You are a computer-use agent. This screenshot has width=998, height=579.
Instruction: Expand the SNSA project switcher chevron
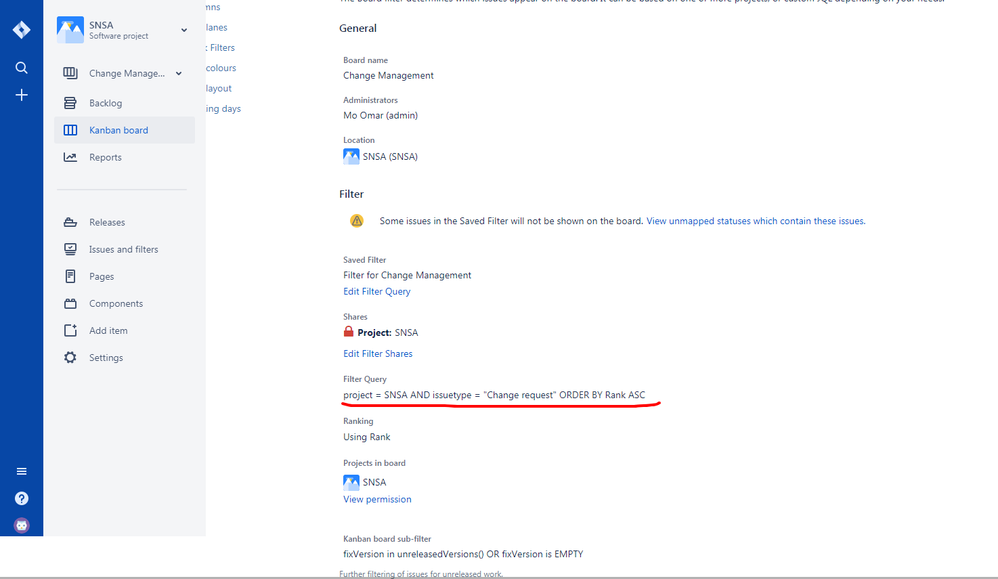click(x=183, y=30)
